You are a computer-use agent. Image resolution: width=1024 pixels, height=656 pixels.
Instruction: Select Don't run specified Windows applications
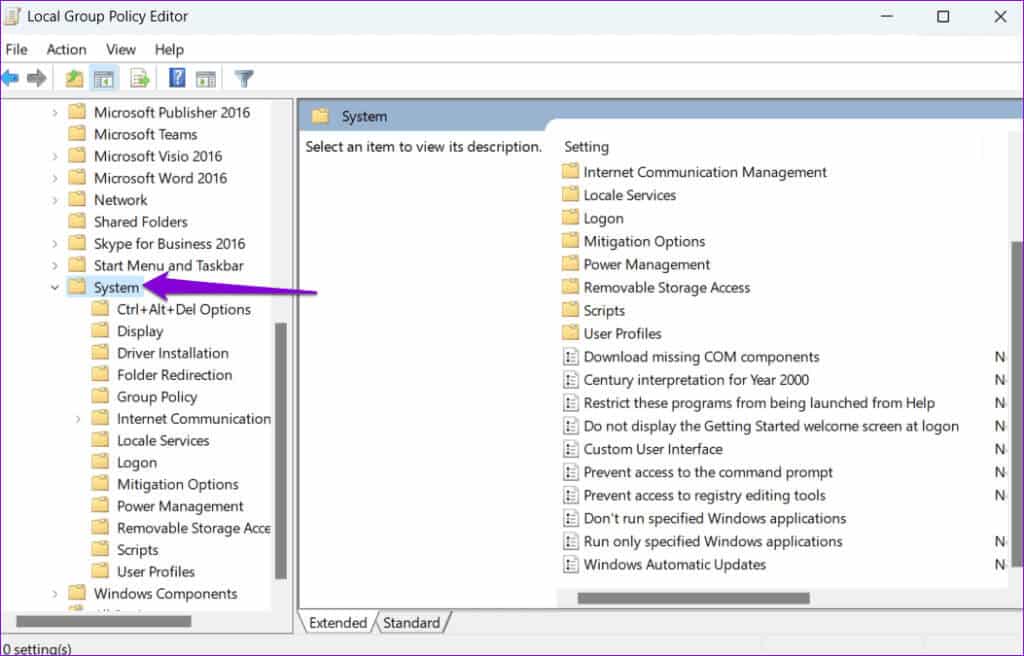(714, 518)
